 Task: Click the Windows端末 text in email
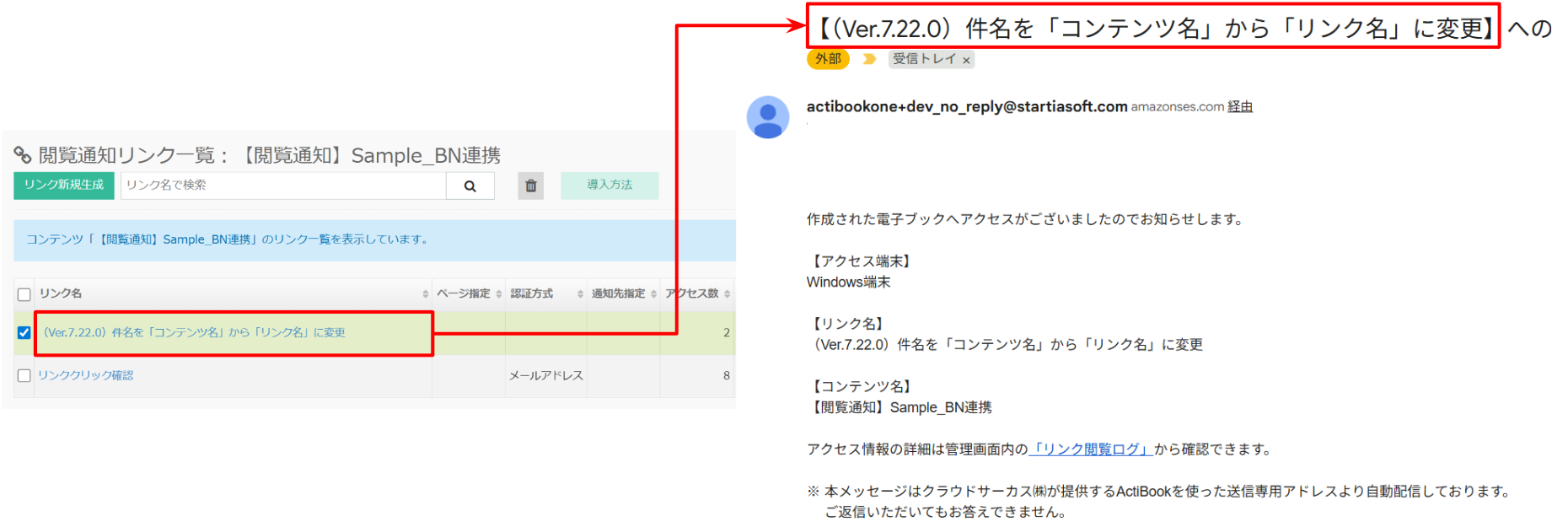848,282
